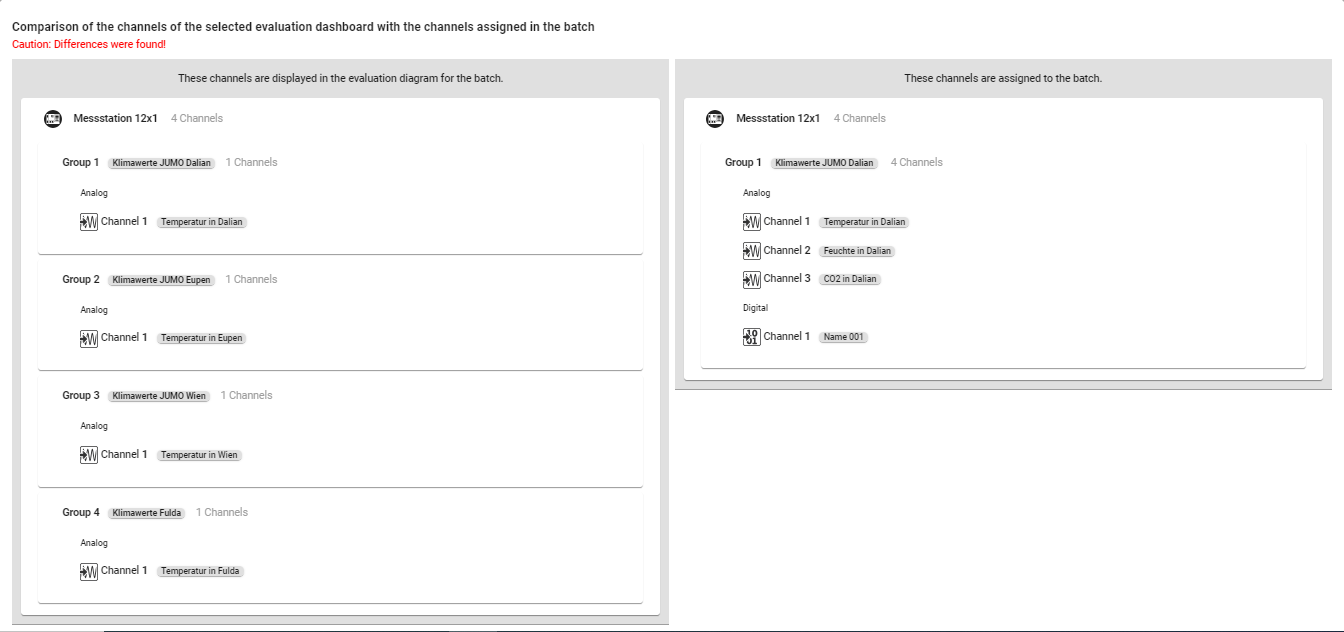Select the analog icon next to Temperatur in Wien
Image resolution: width=1344 pixels, height=632 pixels.
point(89,455)
